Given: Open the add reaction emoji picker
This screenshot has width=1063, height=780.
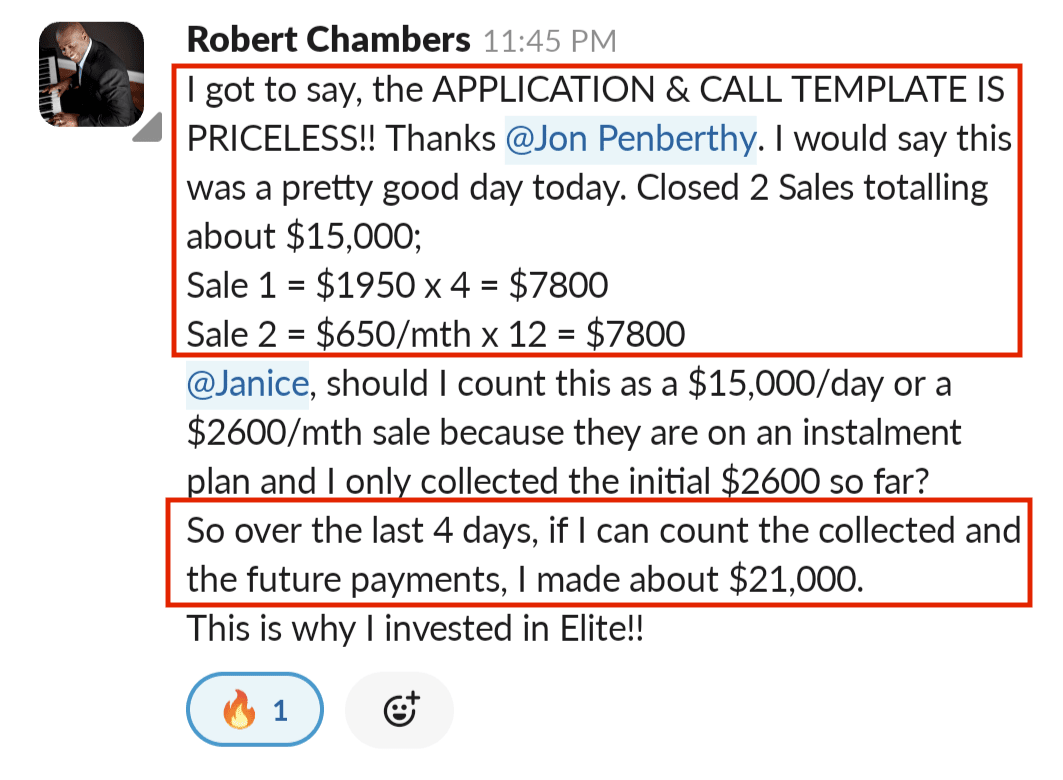Looking at the screenshot, I should tap(399, 710).
